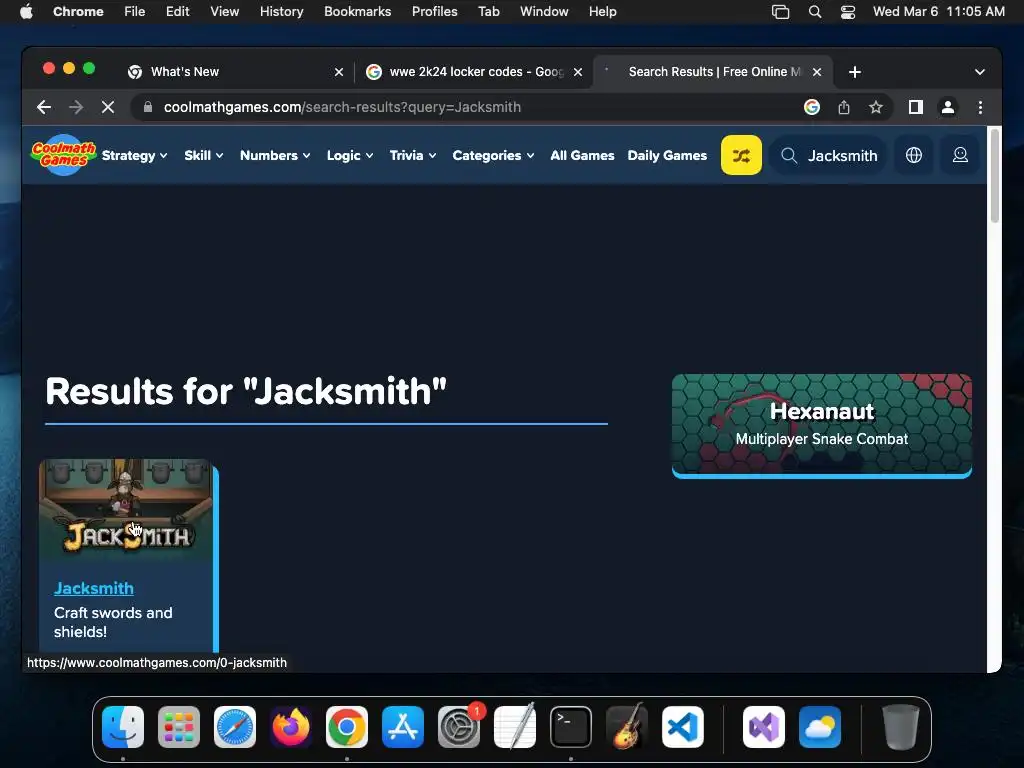
Task: Open the History menu
Action: click(281, 12)
